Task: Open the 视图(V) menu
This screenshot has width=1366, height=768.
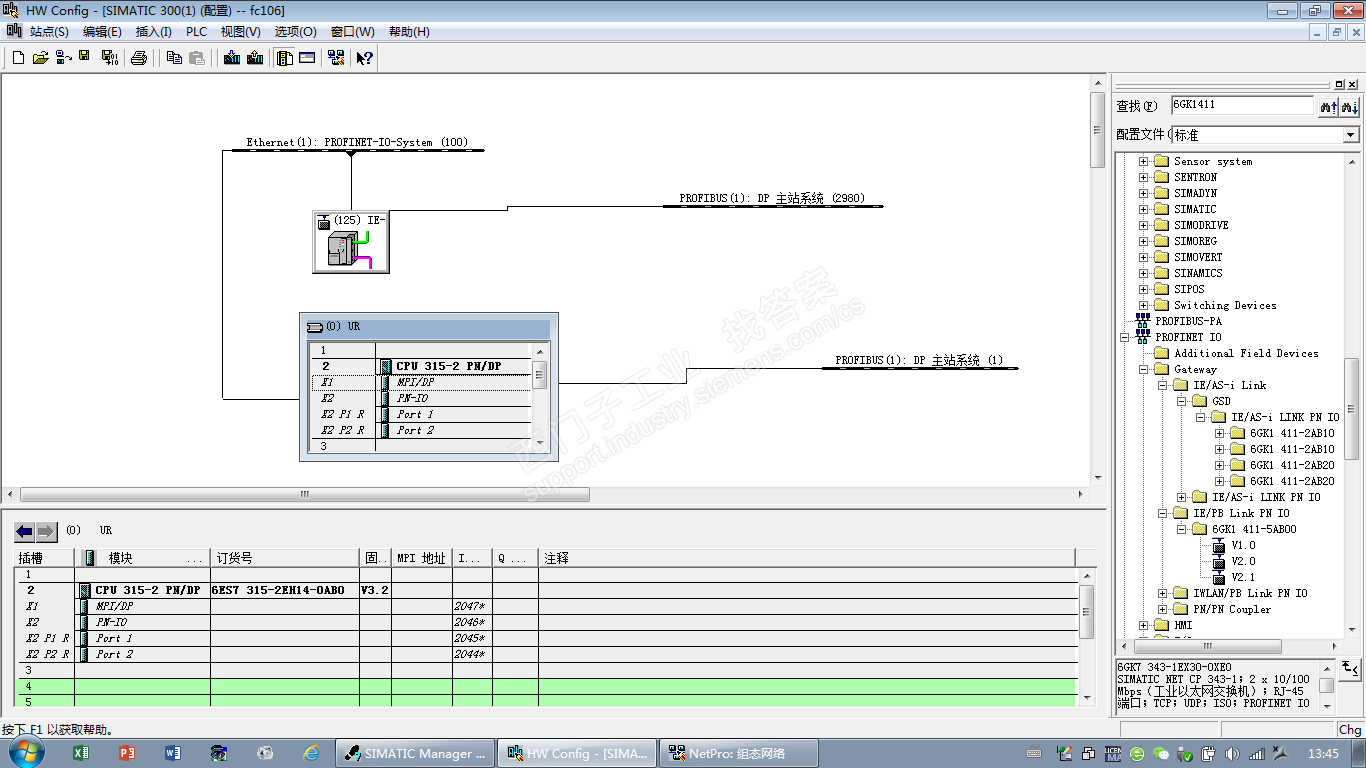Action: point(241,32)
